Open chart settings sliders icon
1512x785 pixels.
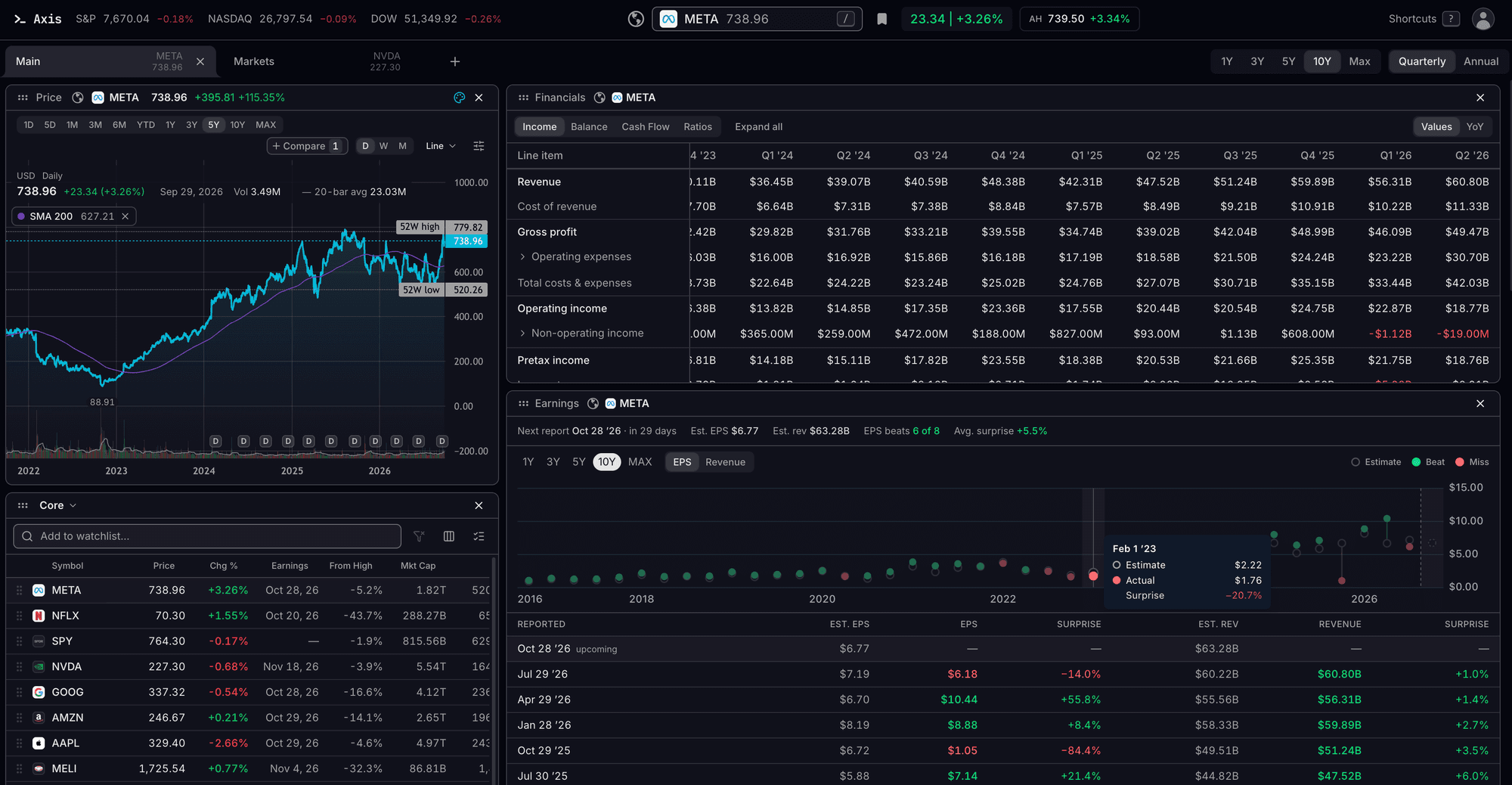coord(479,146)
